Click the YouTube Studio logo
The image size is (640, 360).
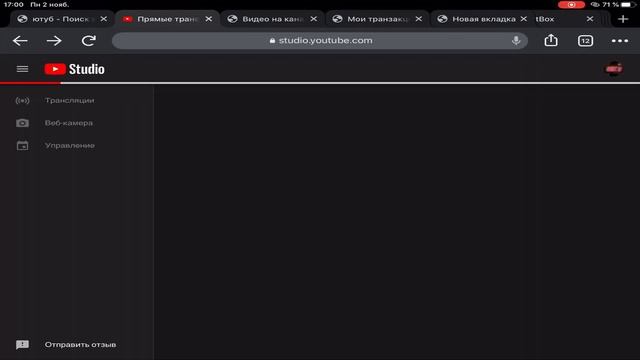point(75,69)
